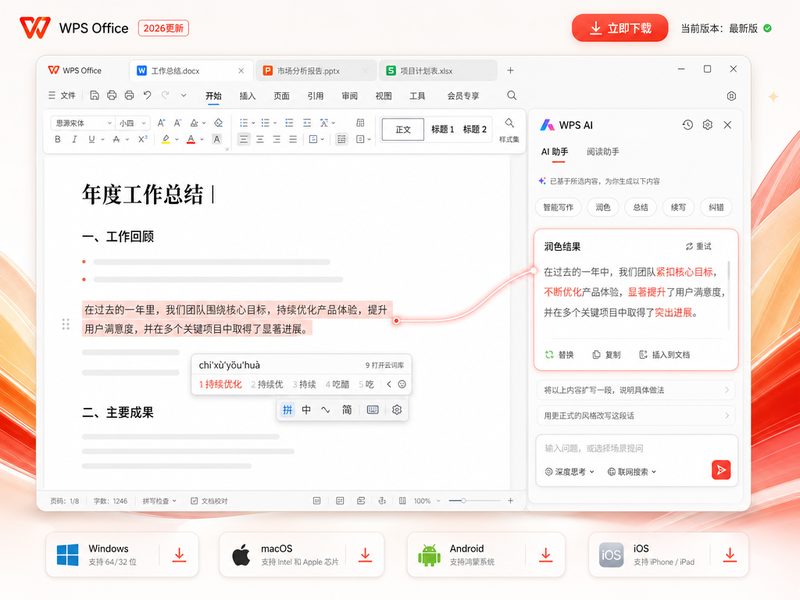Close the WPS AI panel
The height and width of the screenshot is (600, 800).
728,124
